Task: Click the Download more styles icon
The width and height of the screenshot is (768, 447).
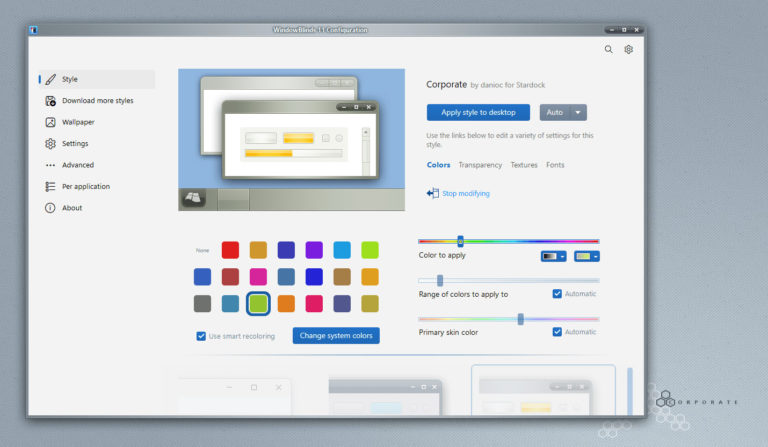Action: tap(50, 101)
